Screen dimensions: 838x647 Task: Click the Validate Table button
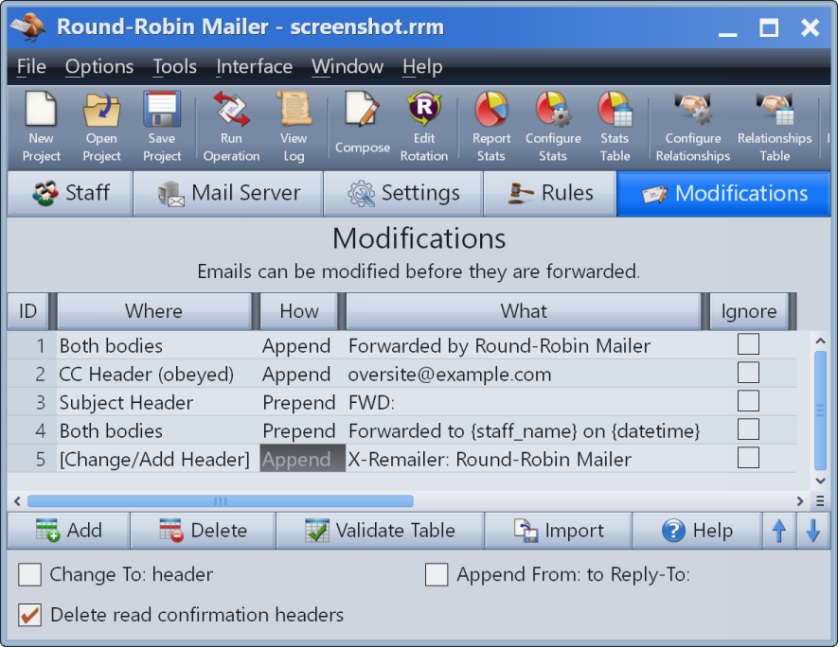pyautogui.click(x=380, y=531)
